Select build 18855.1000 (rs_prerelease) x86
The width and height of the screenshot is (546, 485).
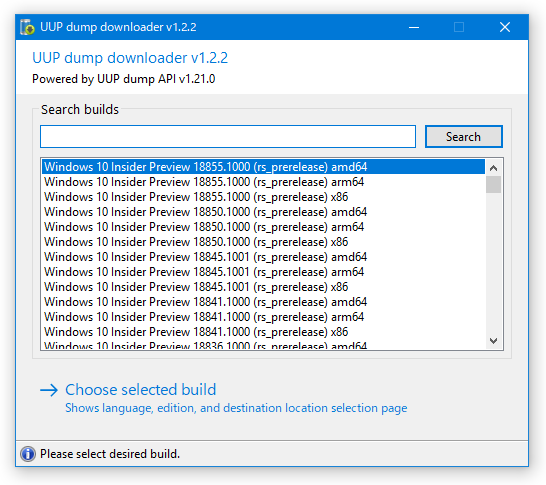[263, 197]
